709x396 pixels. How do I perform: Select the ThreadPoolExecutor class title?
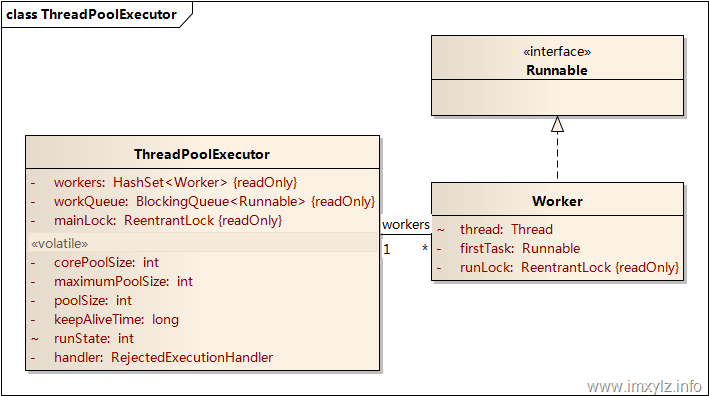coord(202,154)
